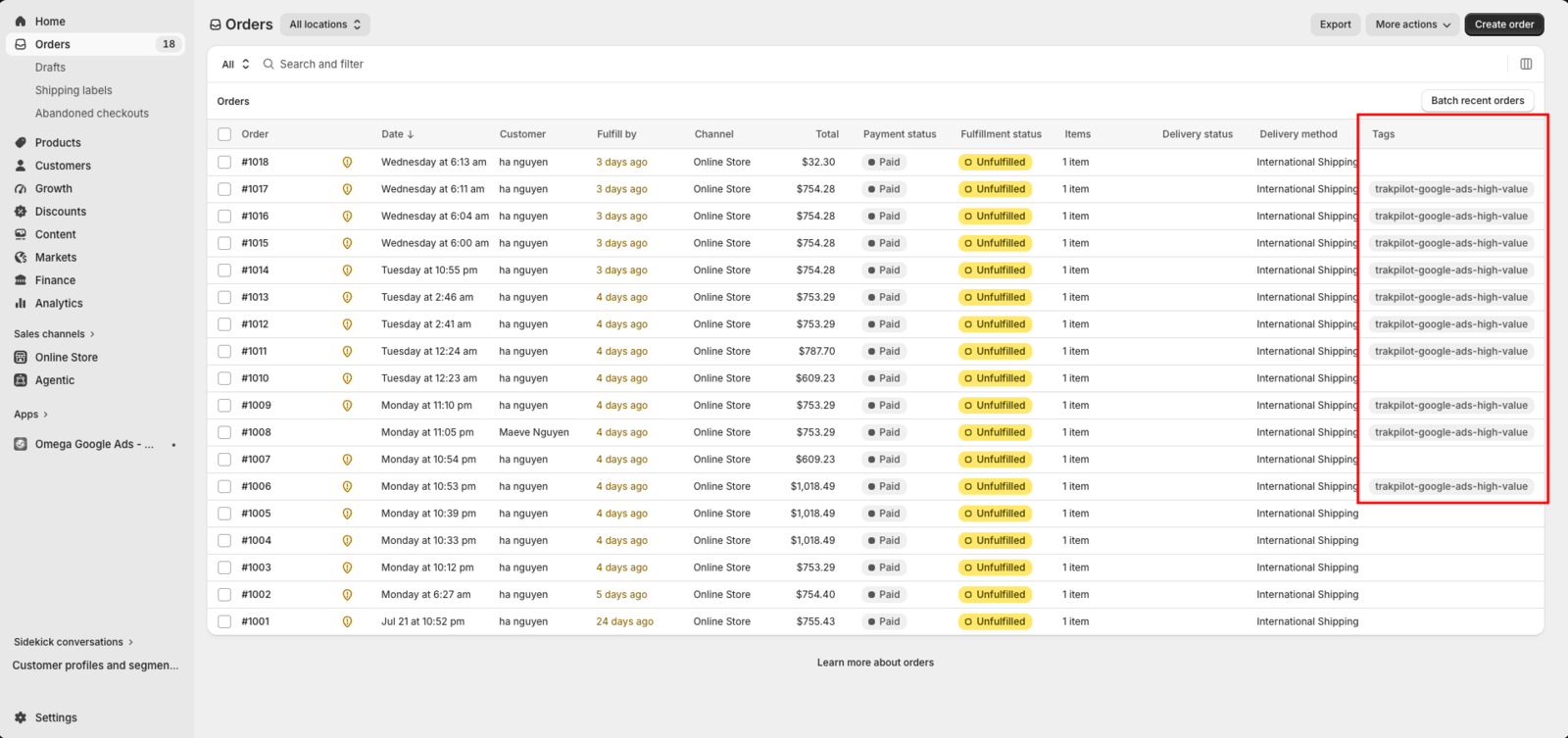Viewport: 1568px width, 738px height.
Task: Click the risk warning icon for order #1012
Action: pos(347,324)
